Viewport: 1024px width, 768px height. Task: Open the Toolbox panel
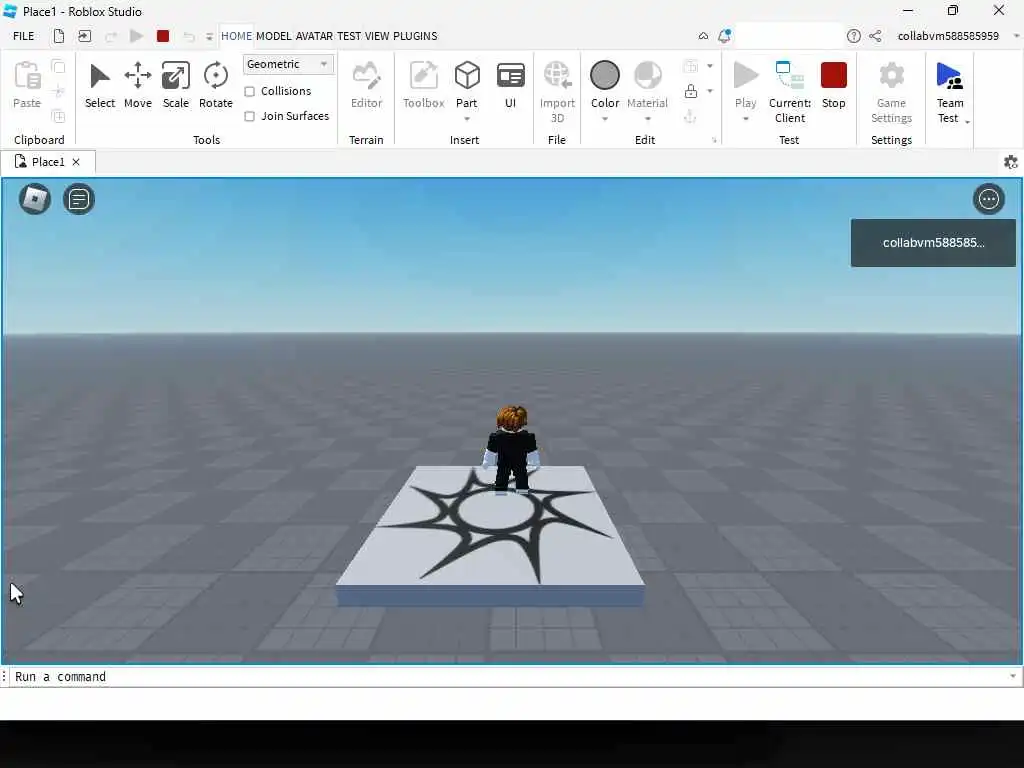[423, 86]
